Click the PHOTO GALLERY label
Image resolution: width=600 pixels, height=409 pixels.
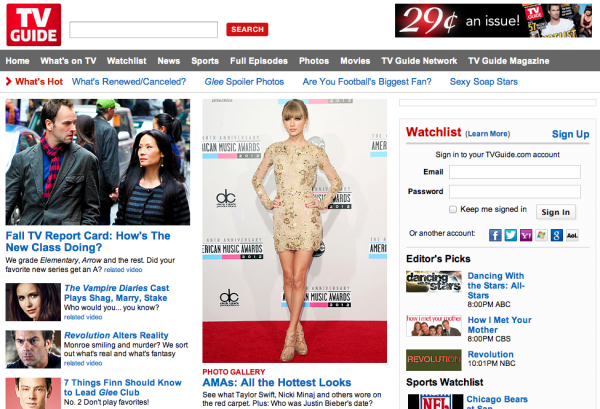point(234,372)
